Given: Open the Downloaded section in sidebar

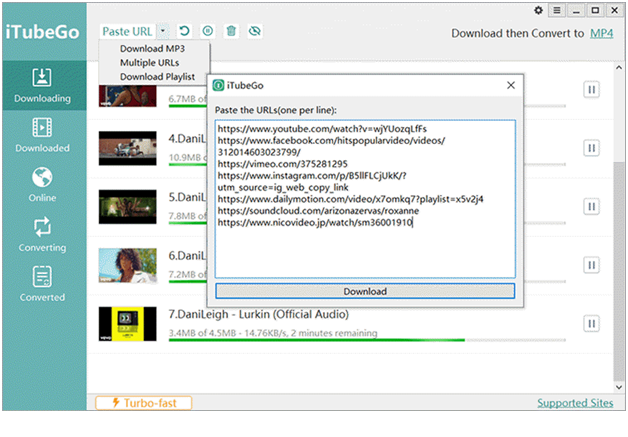Looking at the screenshot, I should [42, 135].
